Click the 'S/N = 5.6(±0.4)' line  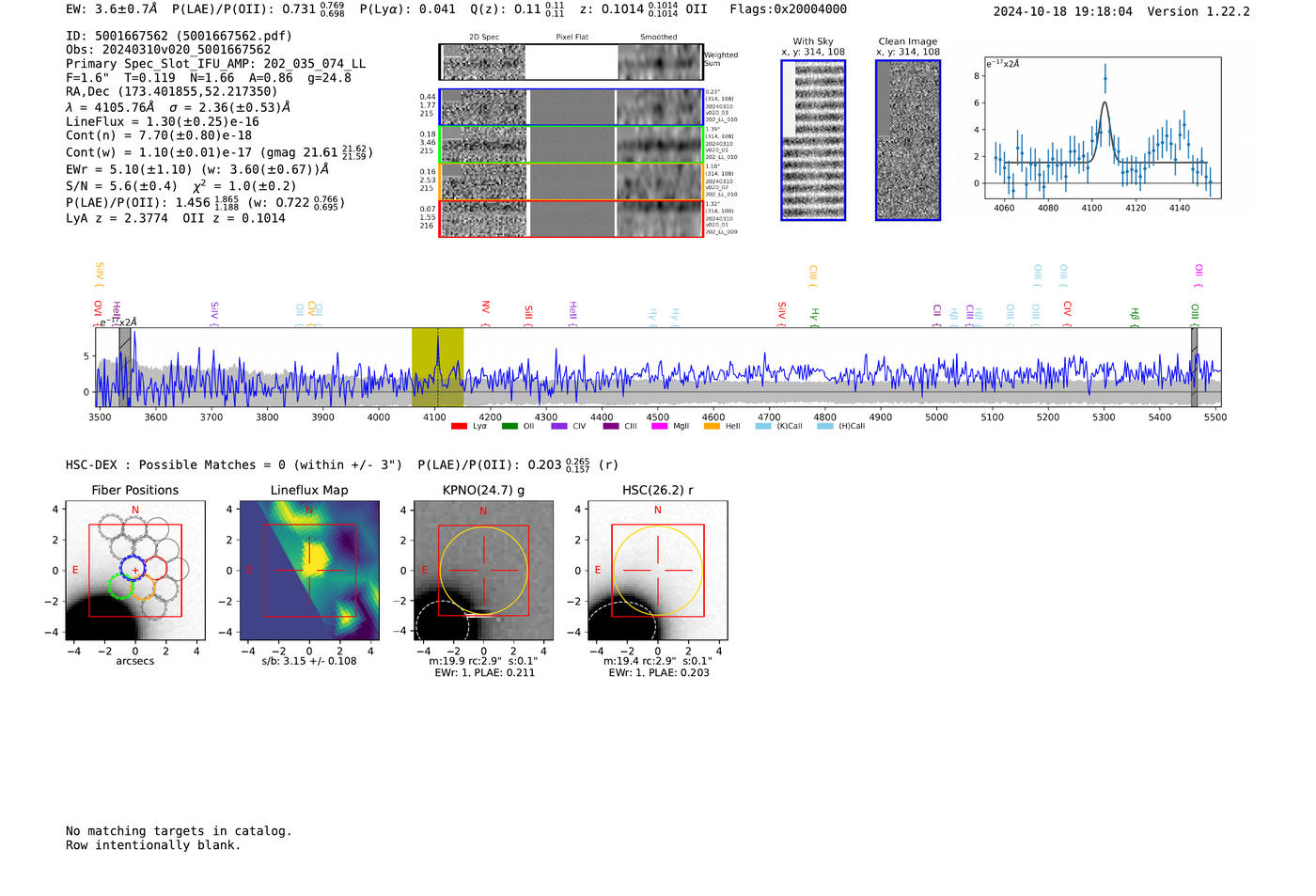point(121,186)
